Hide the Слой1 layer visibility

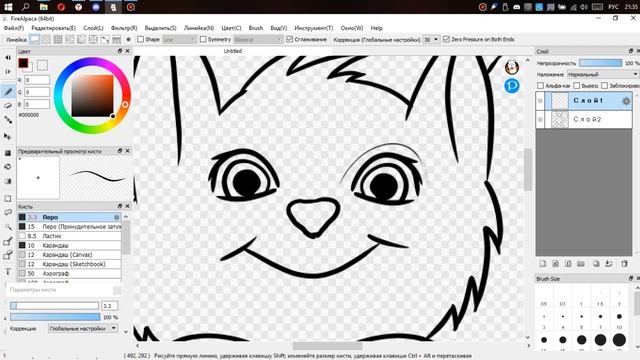pyautogui.click(x=540, y=101)
